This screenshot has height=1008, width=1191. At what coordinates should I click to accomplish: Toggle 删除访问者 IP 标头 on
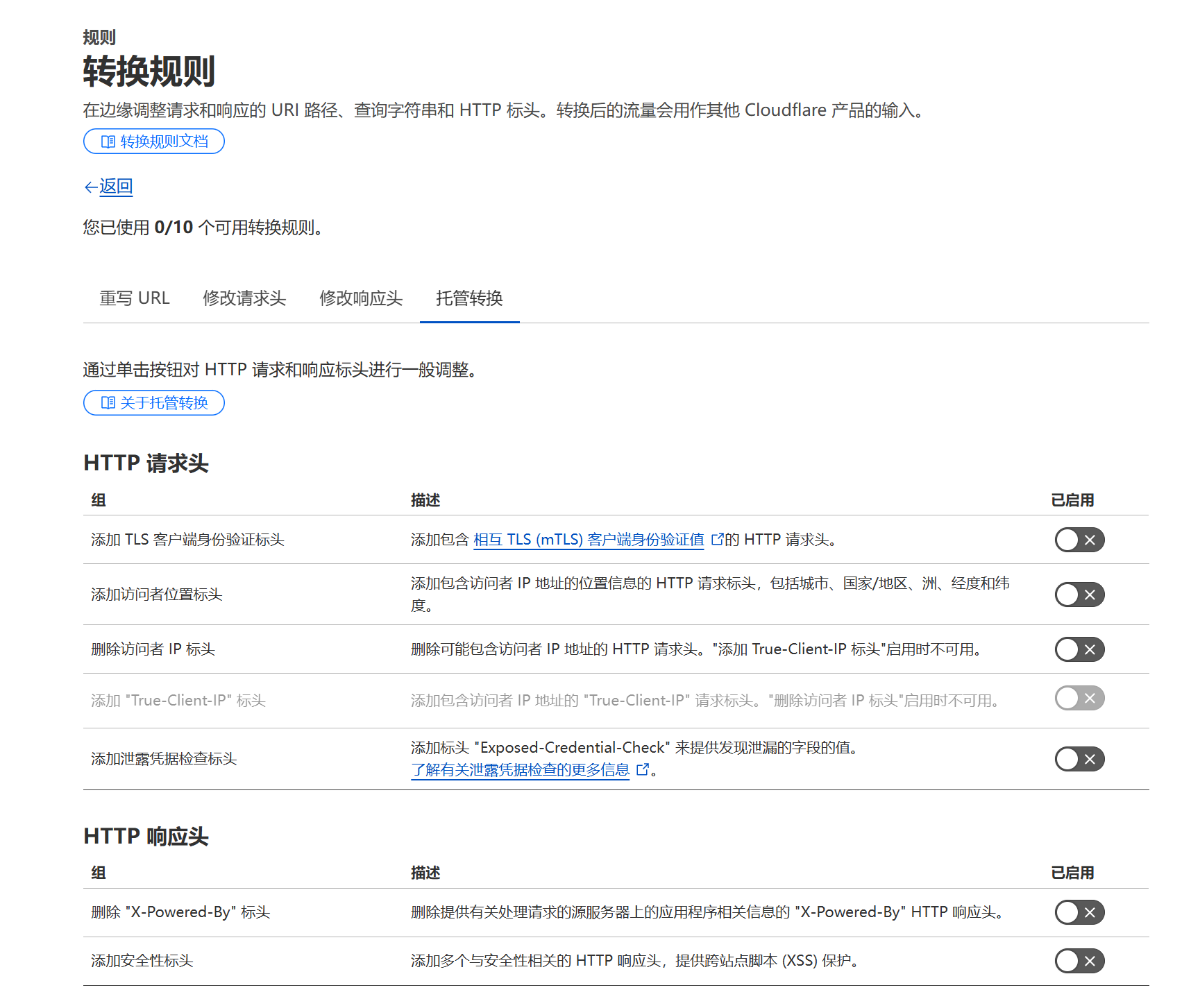pos(1079,649)
